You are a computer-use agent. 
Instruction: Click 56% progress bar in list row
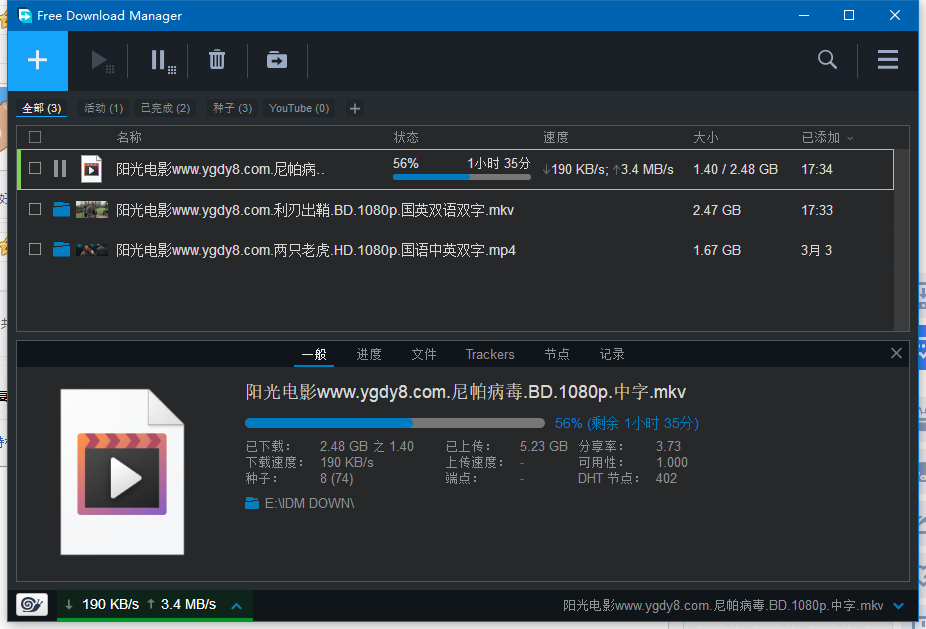click(461, 177)
